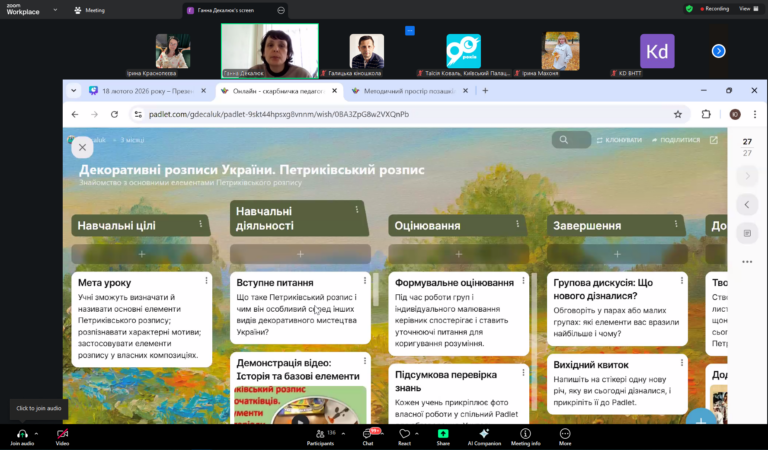This screenshot has height=450, width=768.
Task: Click the blue options button above the gallery
Action: point(410,31)
